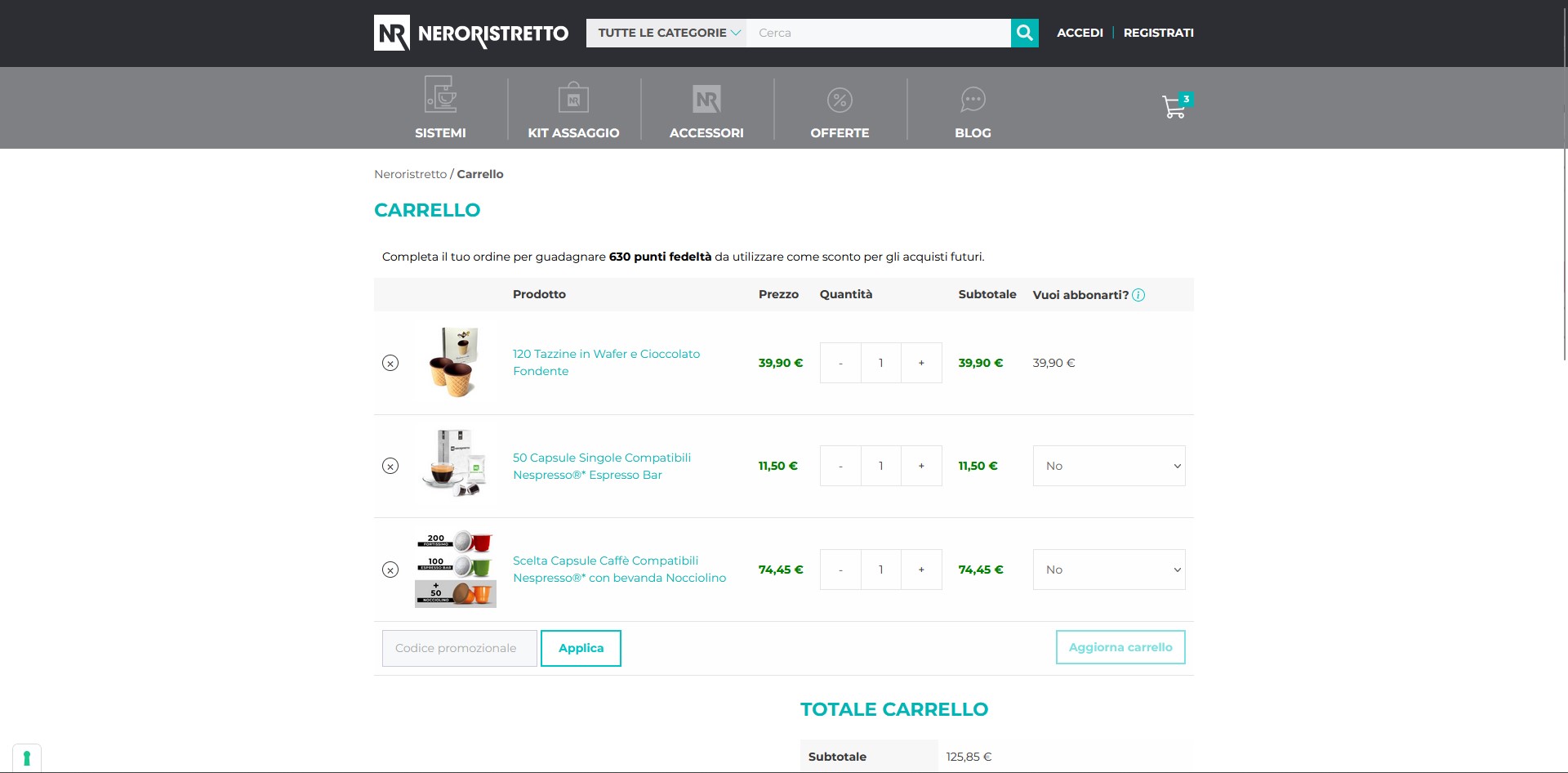Click info icon next to Vuoi abbonarti
This screenshot has height=773, width=1568.
tap(1138, 295)
